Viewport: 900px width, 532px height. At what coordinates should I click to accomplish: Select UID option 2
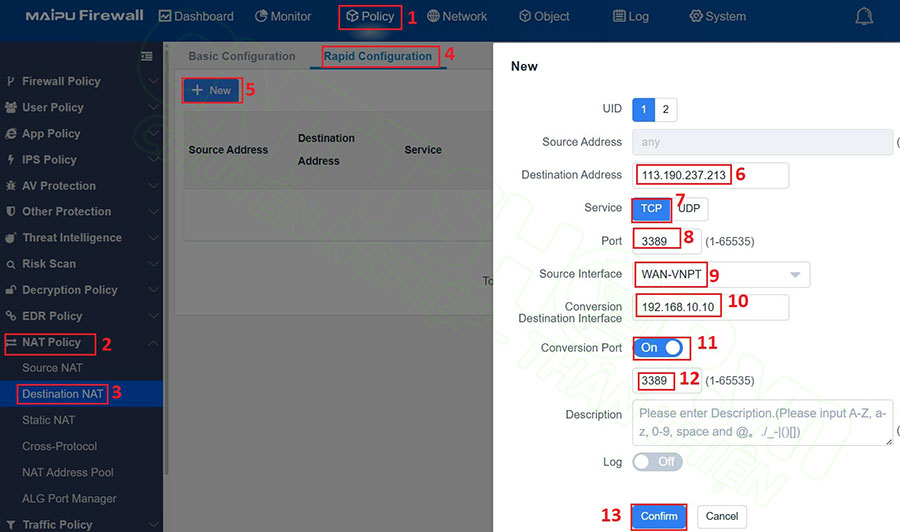666,110
